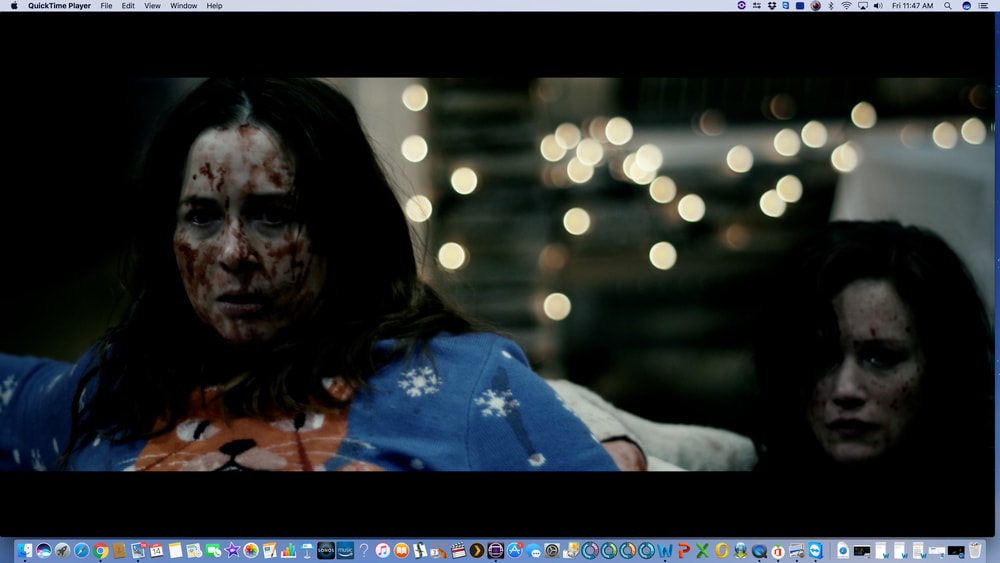1000x563 pixels.
Task: Open Google Chrome from the Dock
Action: pos(101,550)
